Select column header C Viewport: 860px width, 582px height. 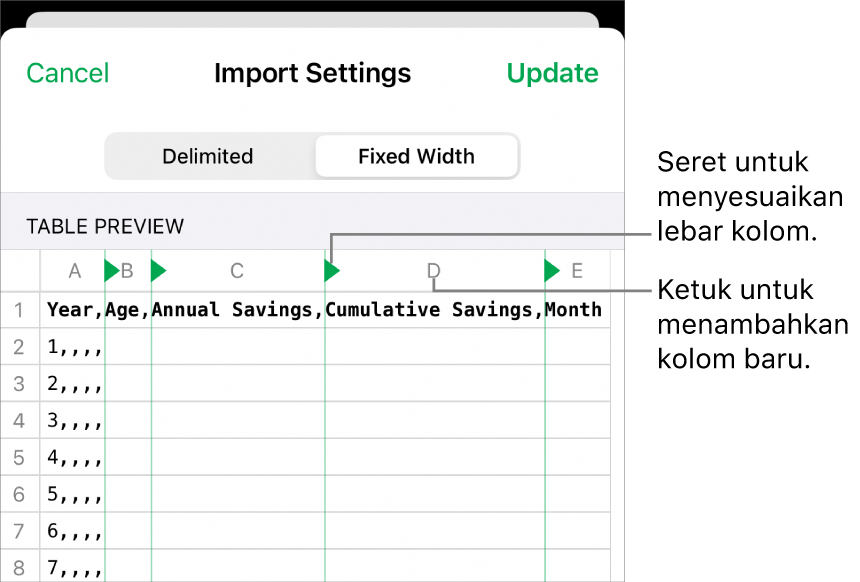tap(237, 271)
